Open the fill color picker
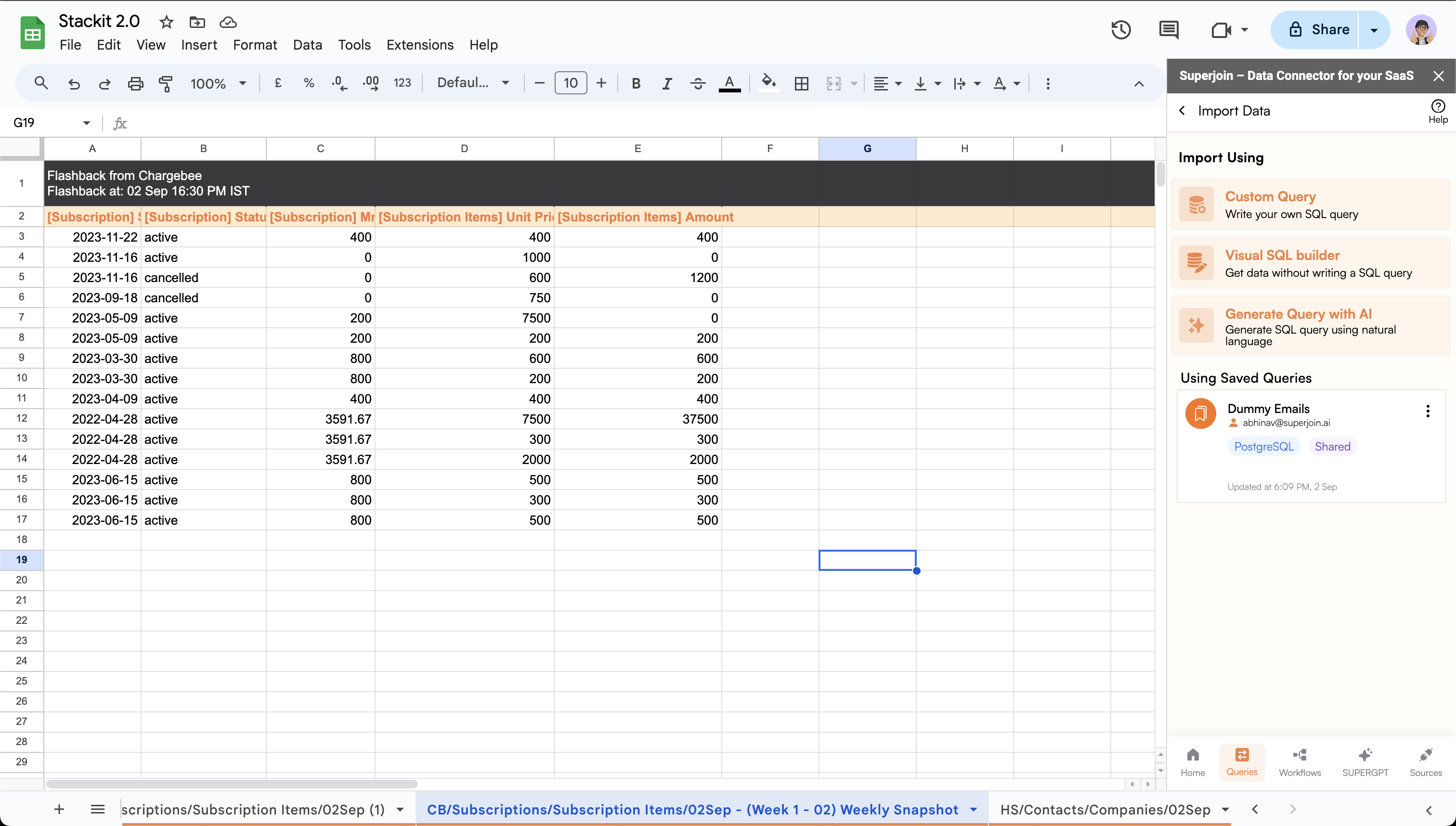The image size is (1456, 826). (x=768, y=83)
